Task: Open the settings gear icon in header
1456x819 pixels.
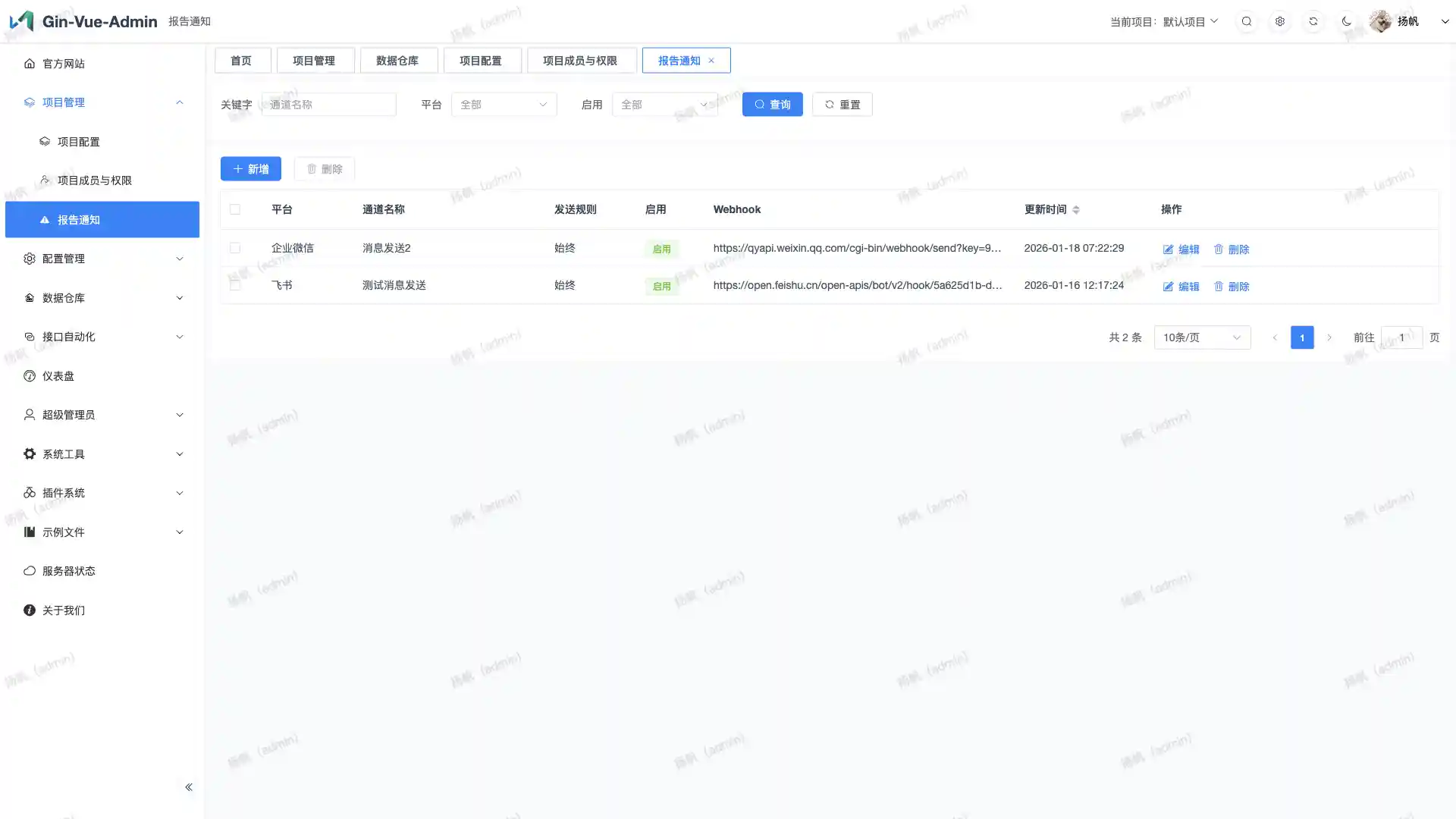Action: click(x=1280, y=21)
